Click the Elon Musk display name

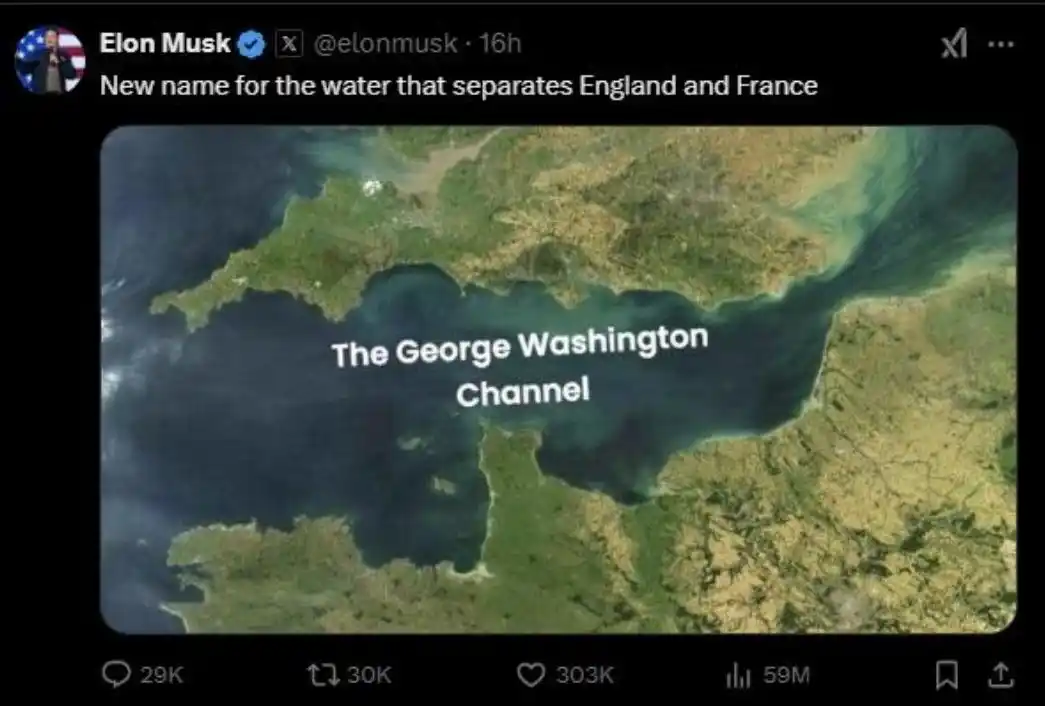click(165, 43)
